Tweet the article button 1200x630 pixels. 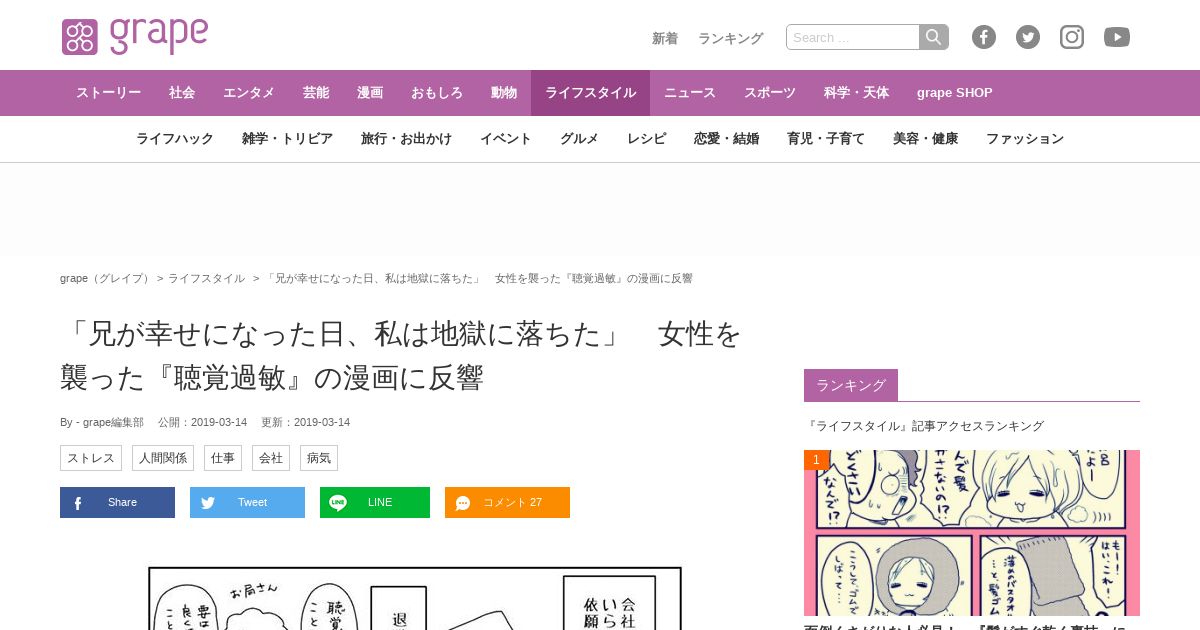click(247, 502)
